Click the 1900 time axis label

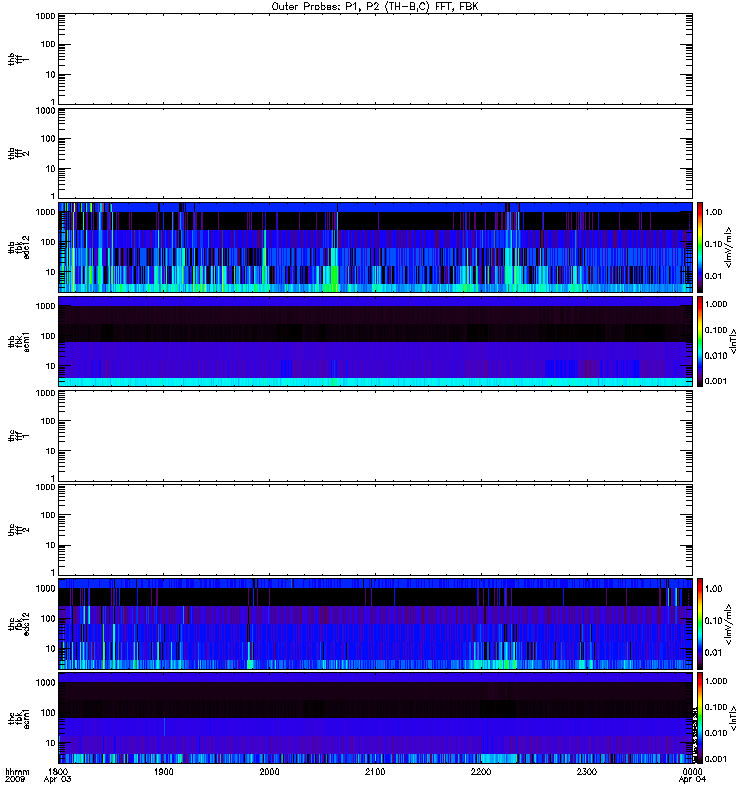(x=164, y=771)
